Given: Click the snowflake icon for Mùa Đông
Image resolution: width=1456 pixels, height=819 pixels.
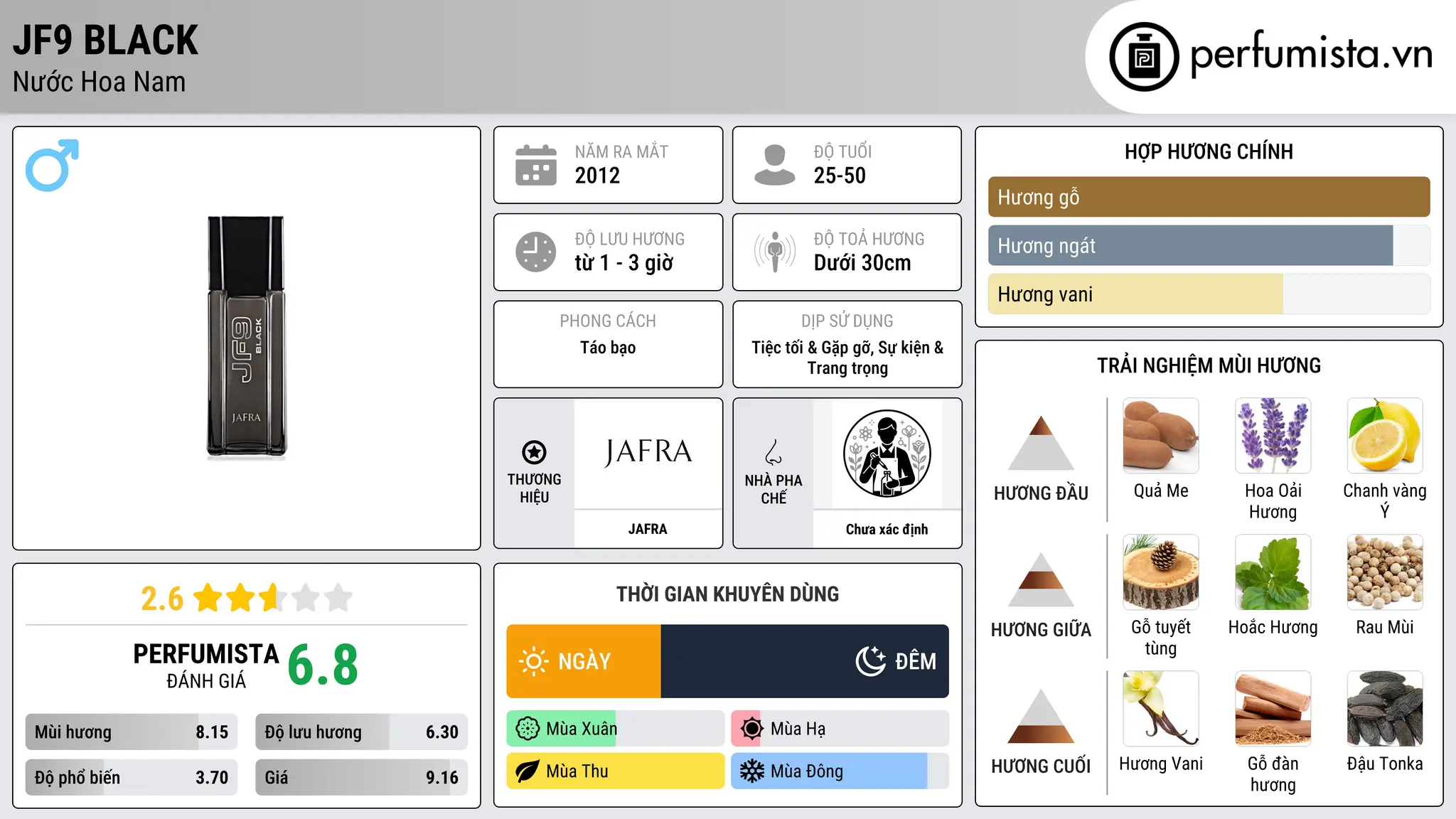Looking at the screenshot, I should 752,771.
